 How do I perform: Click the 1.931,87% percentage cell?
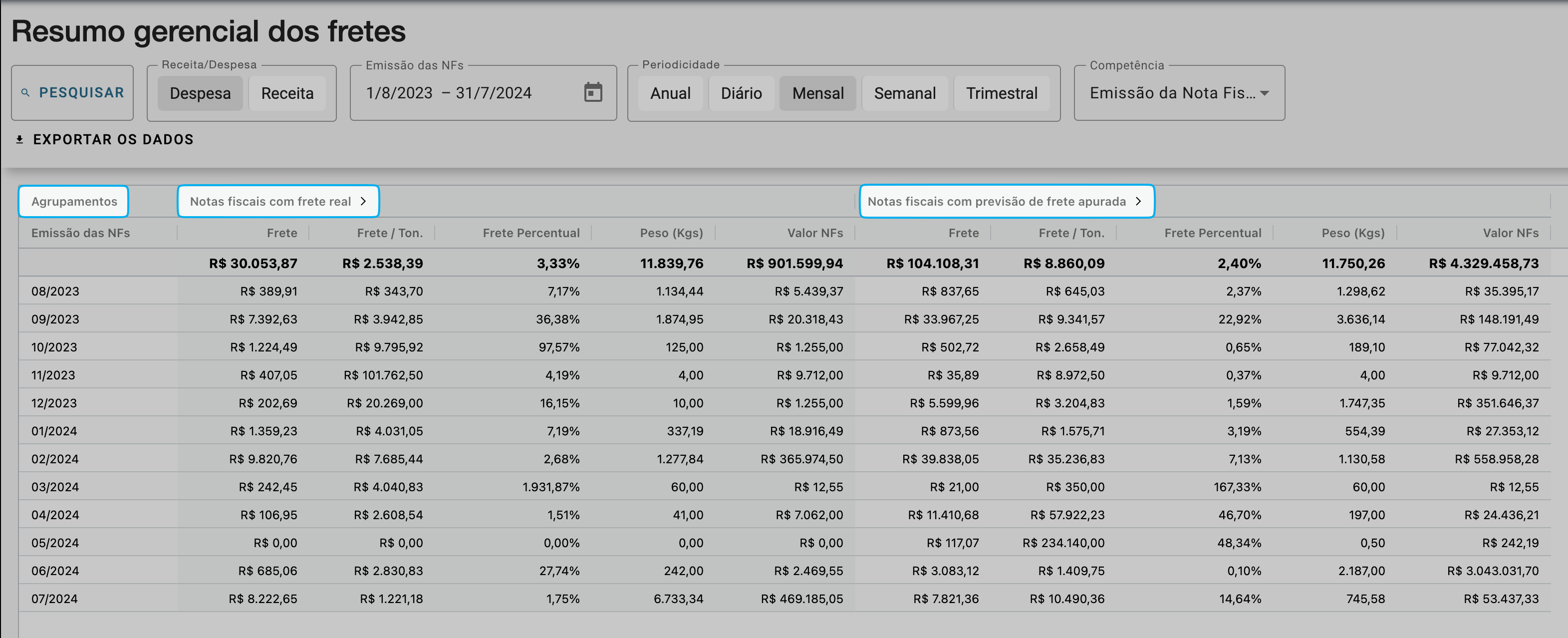pos(551,487)
